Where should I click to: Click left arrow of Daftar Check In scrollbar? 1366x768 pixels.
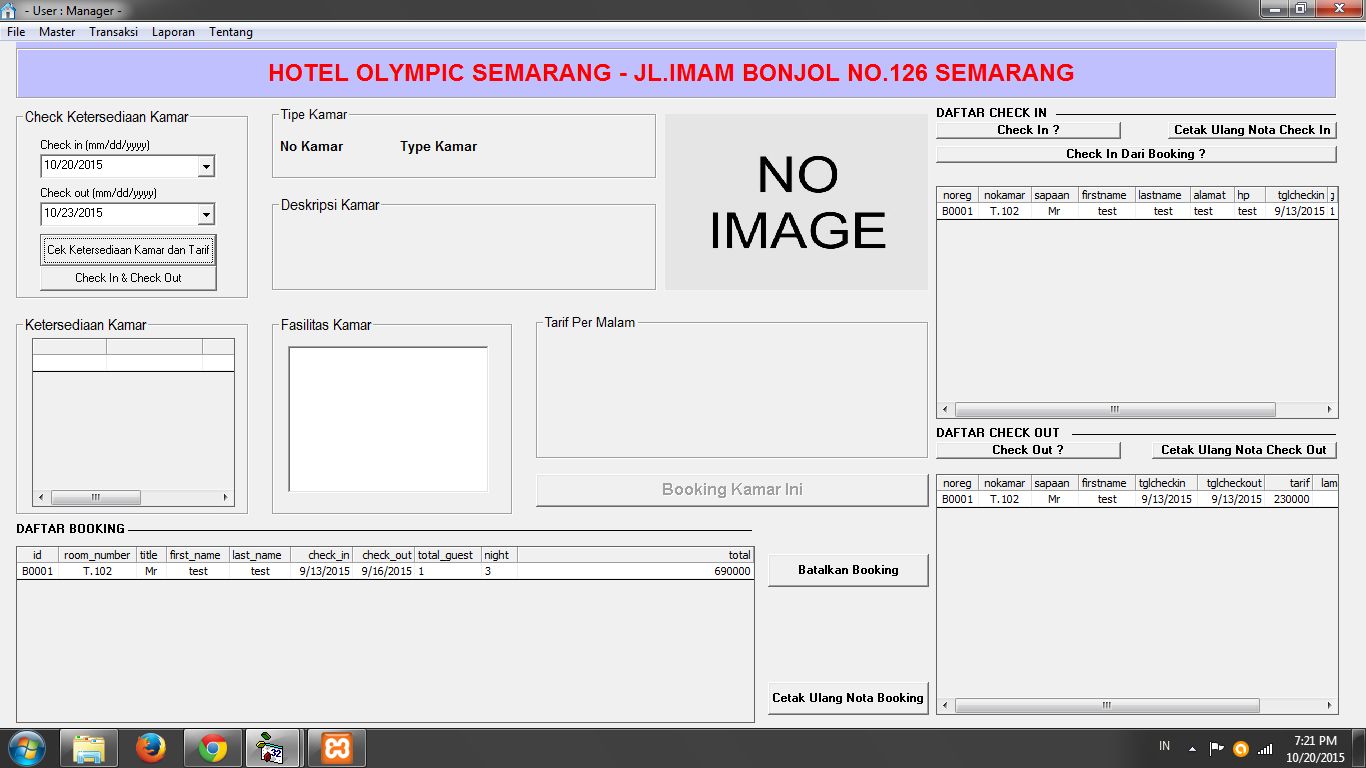coord(945,410)
